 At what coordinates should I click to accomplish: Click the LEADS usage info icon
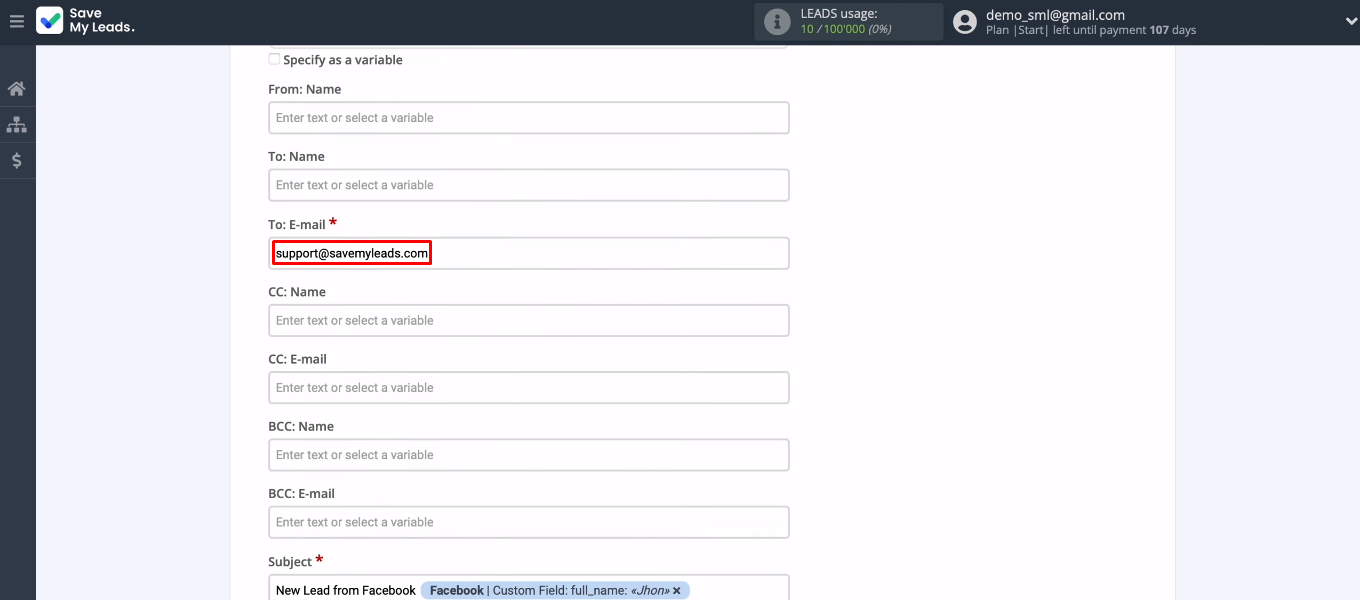[777, 22]
